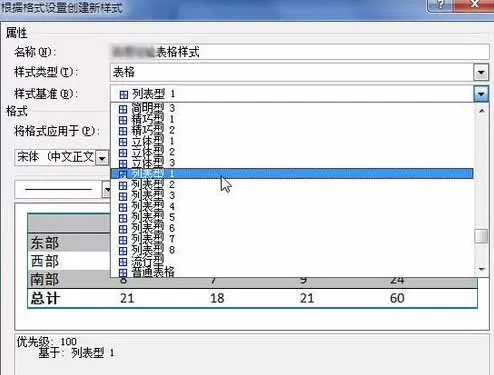494x375 pixels.
Task: Click the 60 total cell in preview
Action: (397, 298)
